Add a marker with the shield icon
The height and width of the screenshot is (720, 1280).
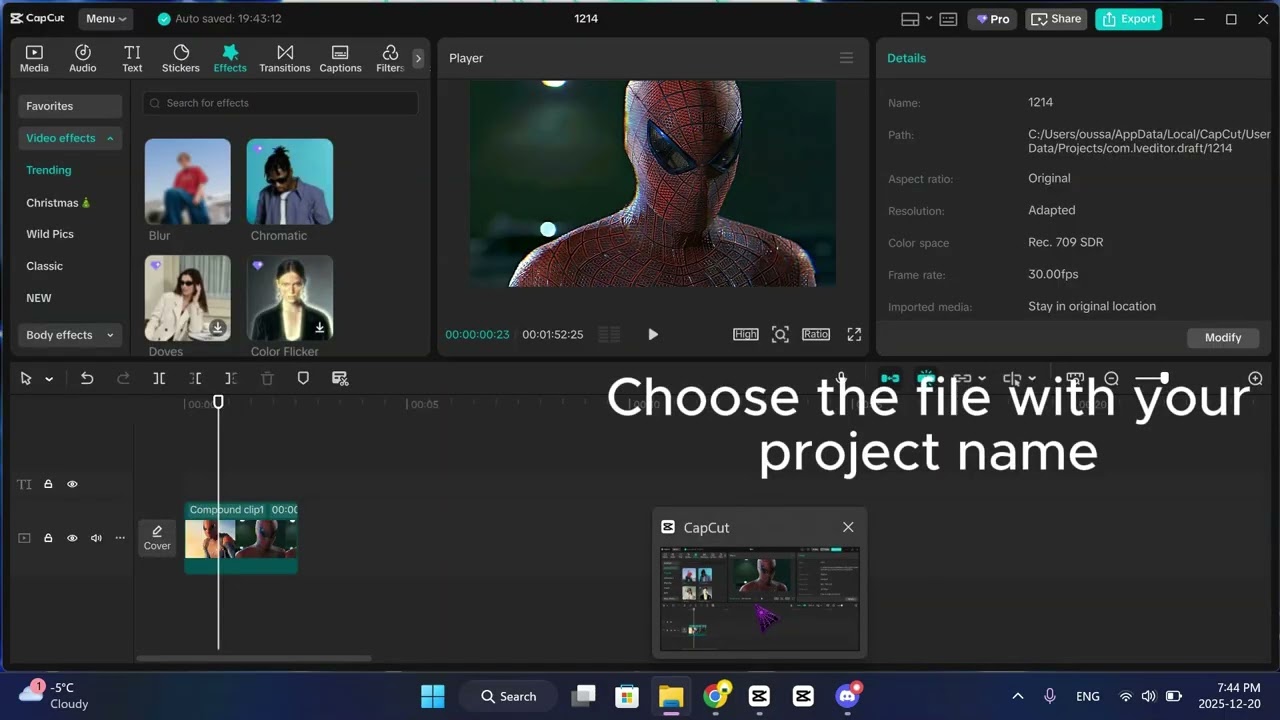(x=303, y=379)
